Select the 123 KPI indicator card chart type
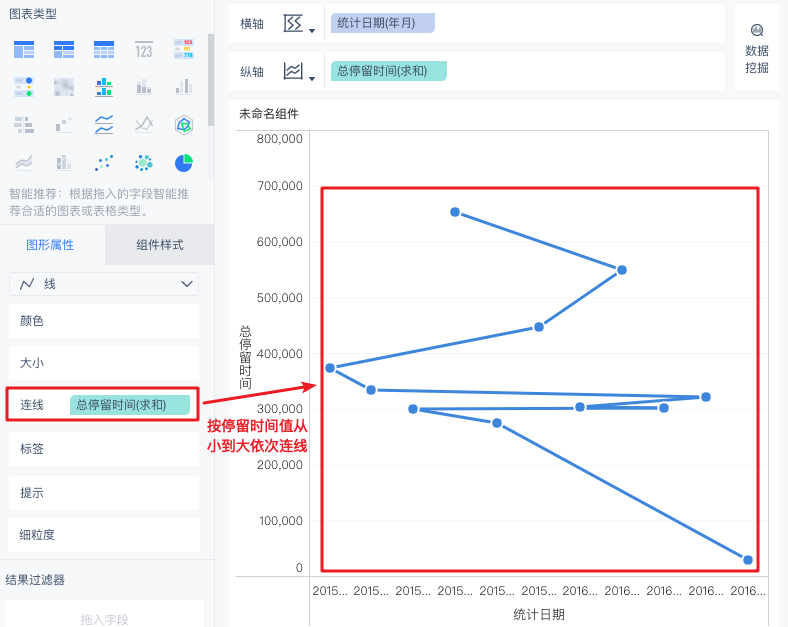788x627 pixels. [144, 50]
